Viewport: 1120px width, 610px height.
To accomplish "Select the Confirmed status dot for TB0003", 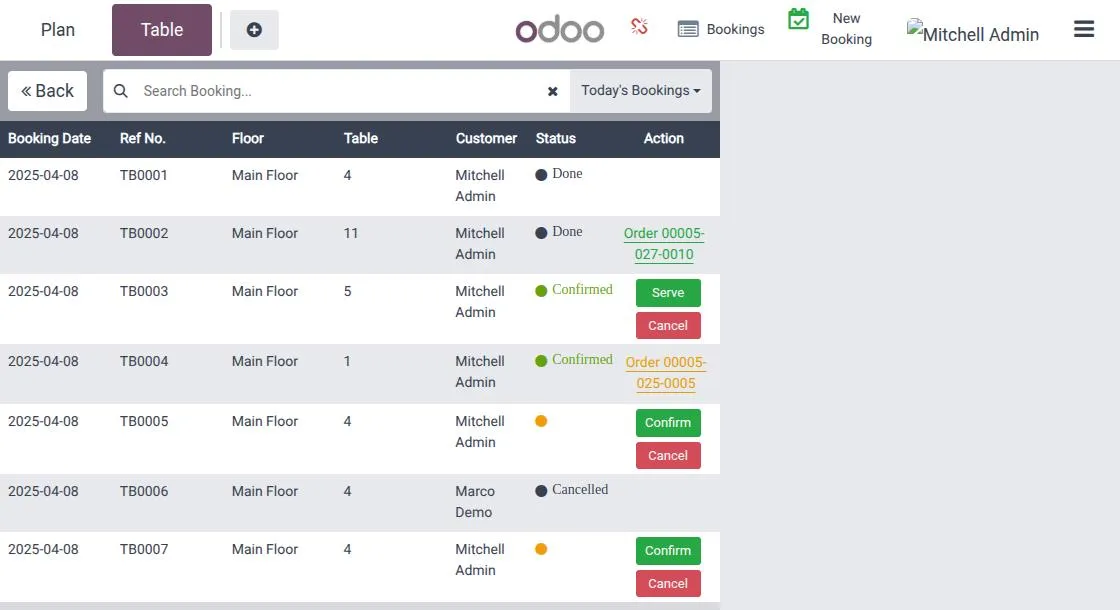I will click(x=541, y=289).
